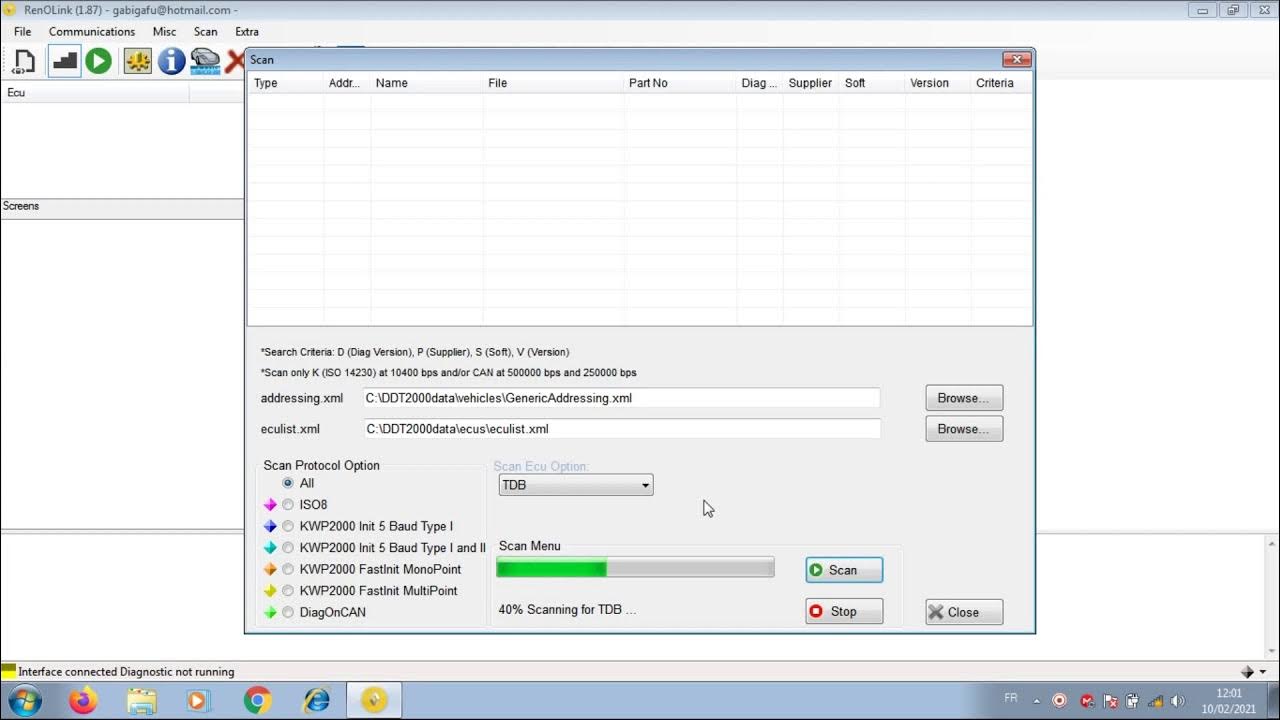Click the Ecu panel header
The width and height of the screenshot is (1280, 720).
(x=95, y=93)
